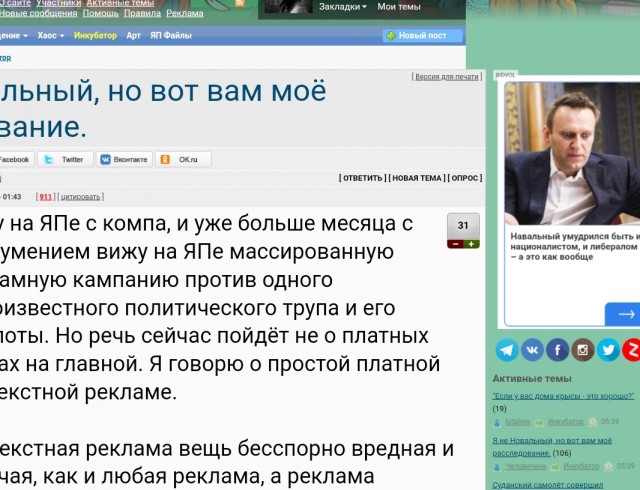Viewport: 640px width, 490px height.
Task: Click the Активные темы sidebar heading
Action: coord(532,379)
